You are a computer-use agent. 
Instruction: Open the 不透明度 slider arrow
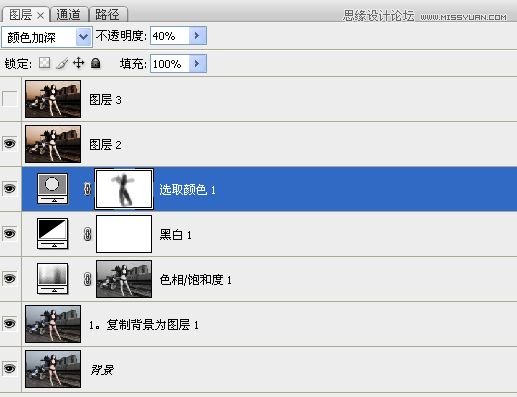coord(198,36)
